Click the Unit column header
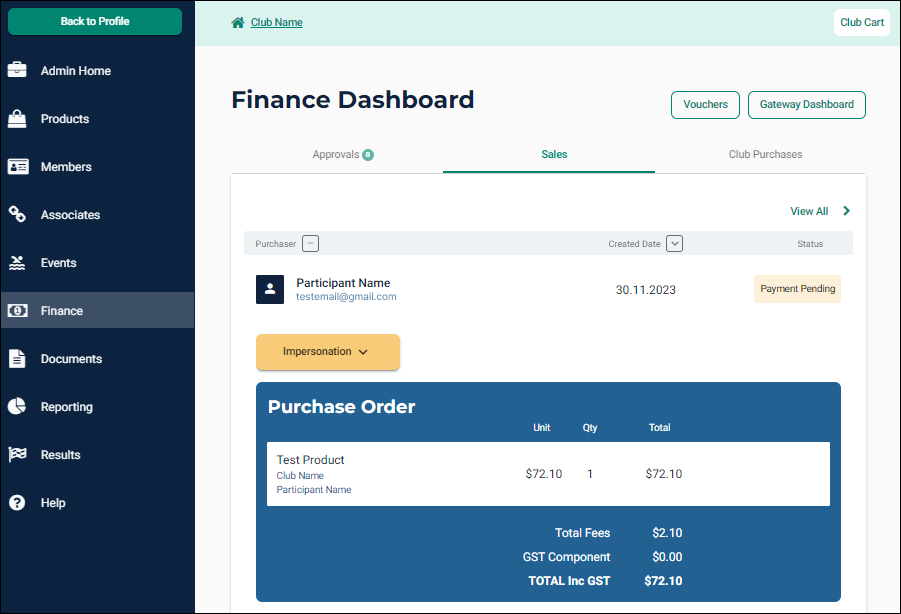 541,427
